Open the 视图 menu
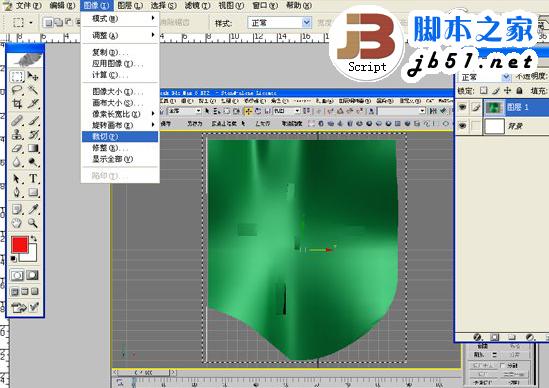 click(x=231, y=5)
